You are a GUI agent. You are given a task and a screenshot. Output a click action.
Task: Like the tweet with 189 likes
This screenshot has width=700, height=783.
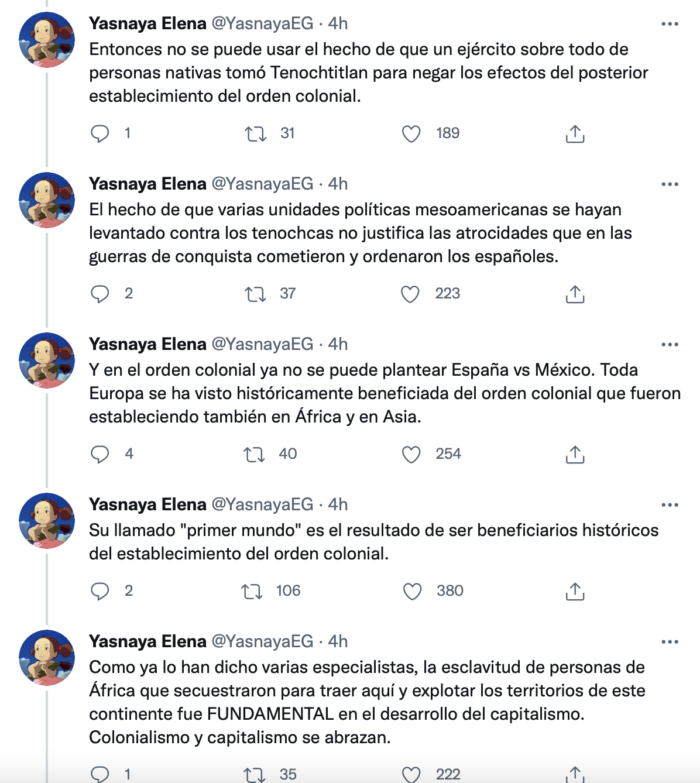pos(411,133)
